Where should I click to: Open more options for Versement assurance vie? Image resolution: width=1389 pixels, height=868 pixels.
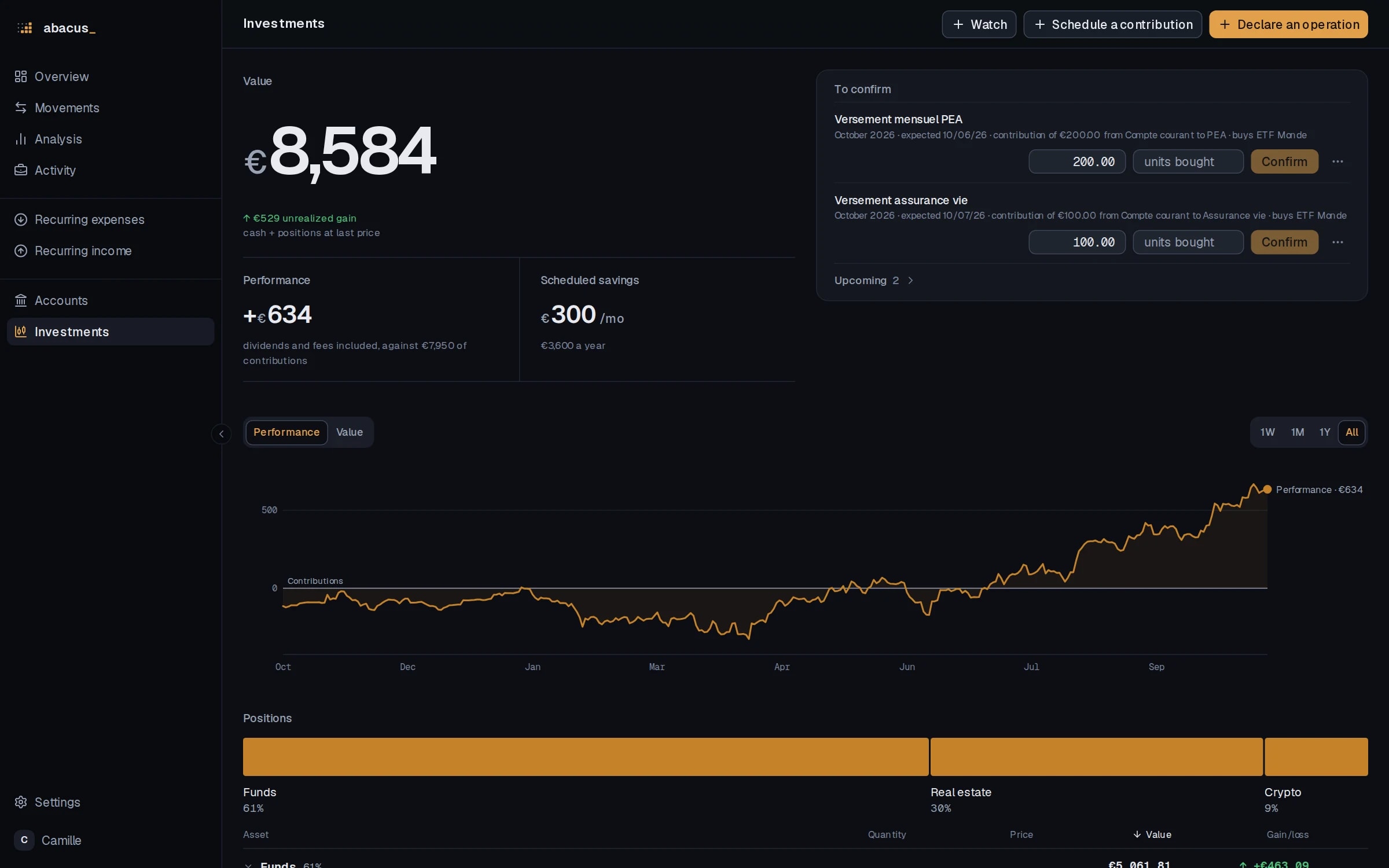coord(1337,242)
